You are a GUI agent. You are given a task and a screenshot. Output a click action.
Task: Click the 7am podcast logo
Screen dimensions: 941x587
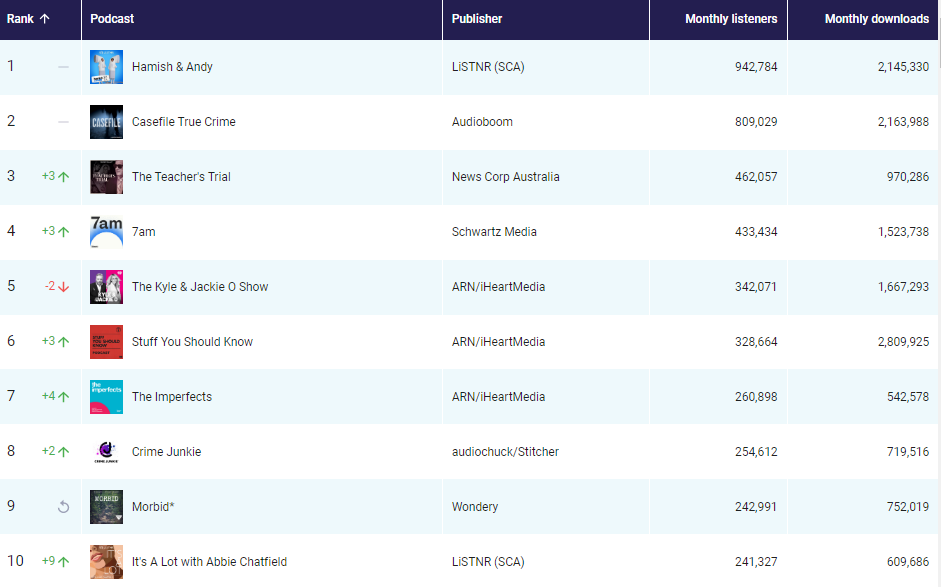106,232
